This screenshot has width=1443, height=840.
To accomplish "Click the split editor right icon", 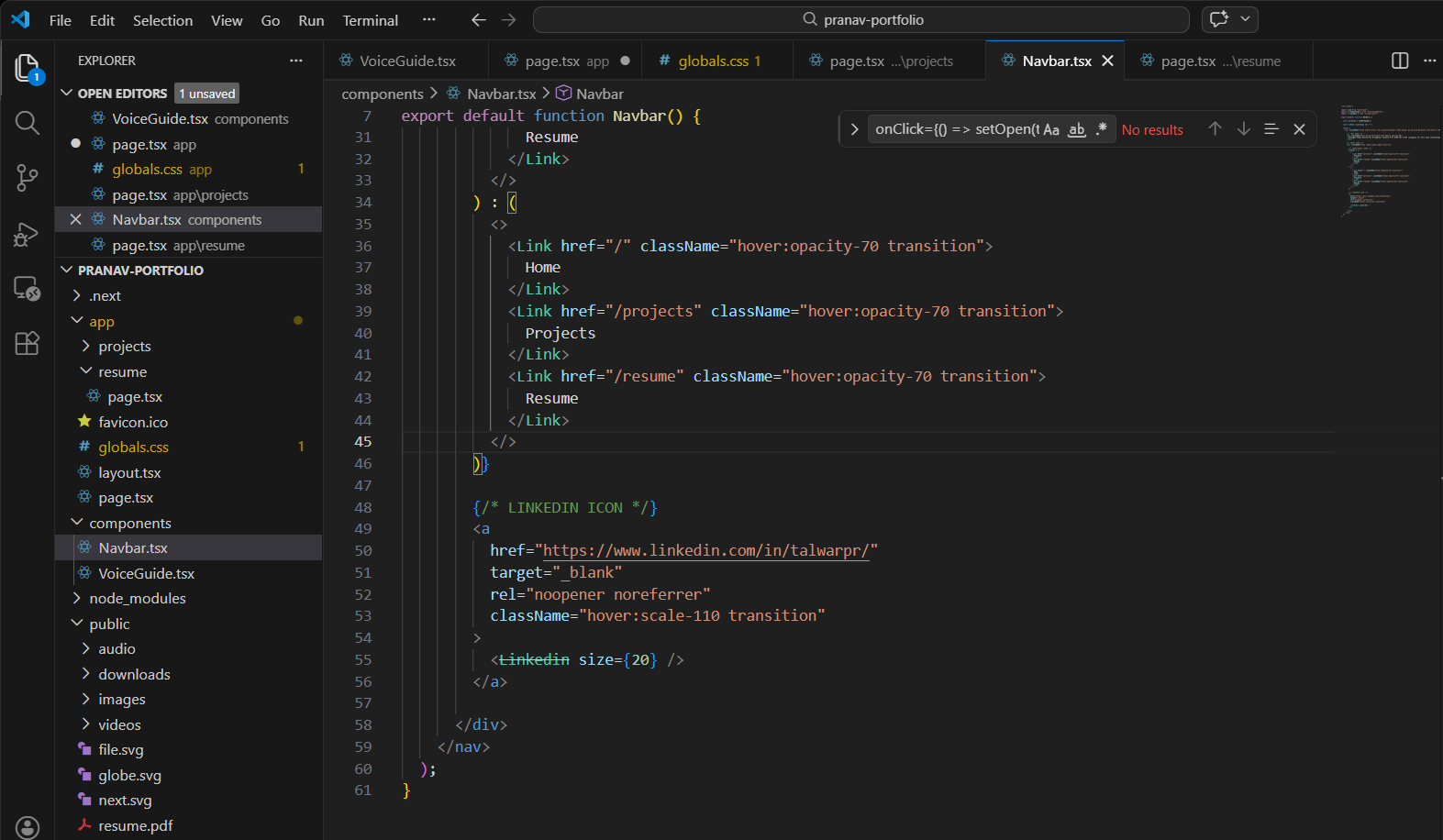I will point(1400,61).
